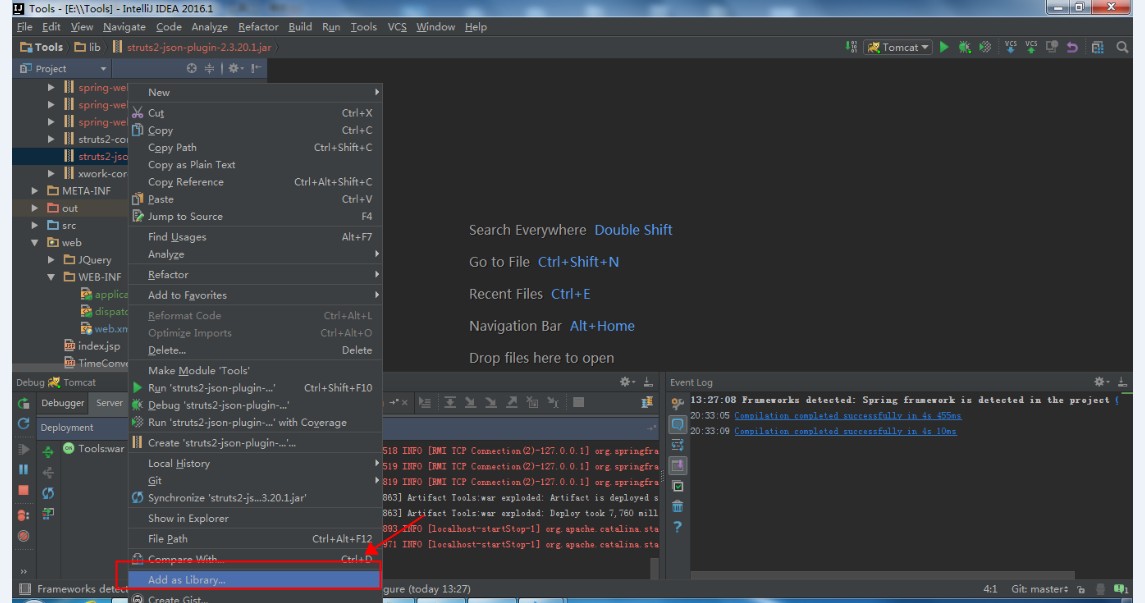Run Tomcat with coverage toolbar icon
This screenshot has width=1145, height=603.
[x=985, y=47]
